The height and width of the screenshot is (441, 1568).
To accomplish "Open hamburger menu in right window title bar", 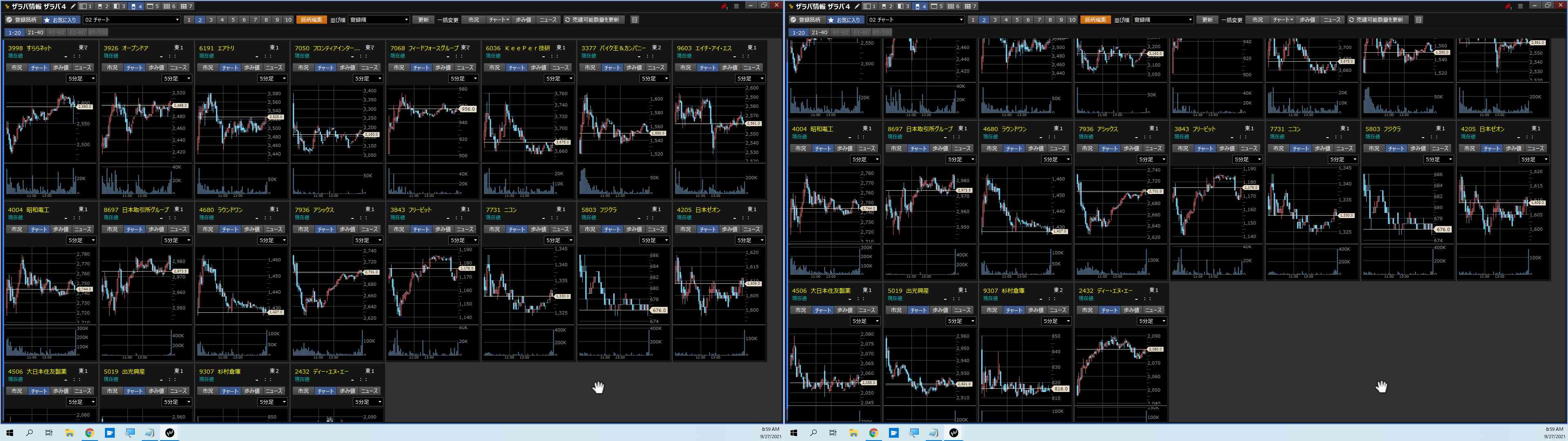I will coord(1520,6).
